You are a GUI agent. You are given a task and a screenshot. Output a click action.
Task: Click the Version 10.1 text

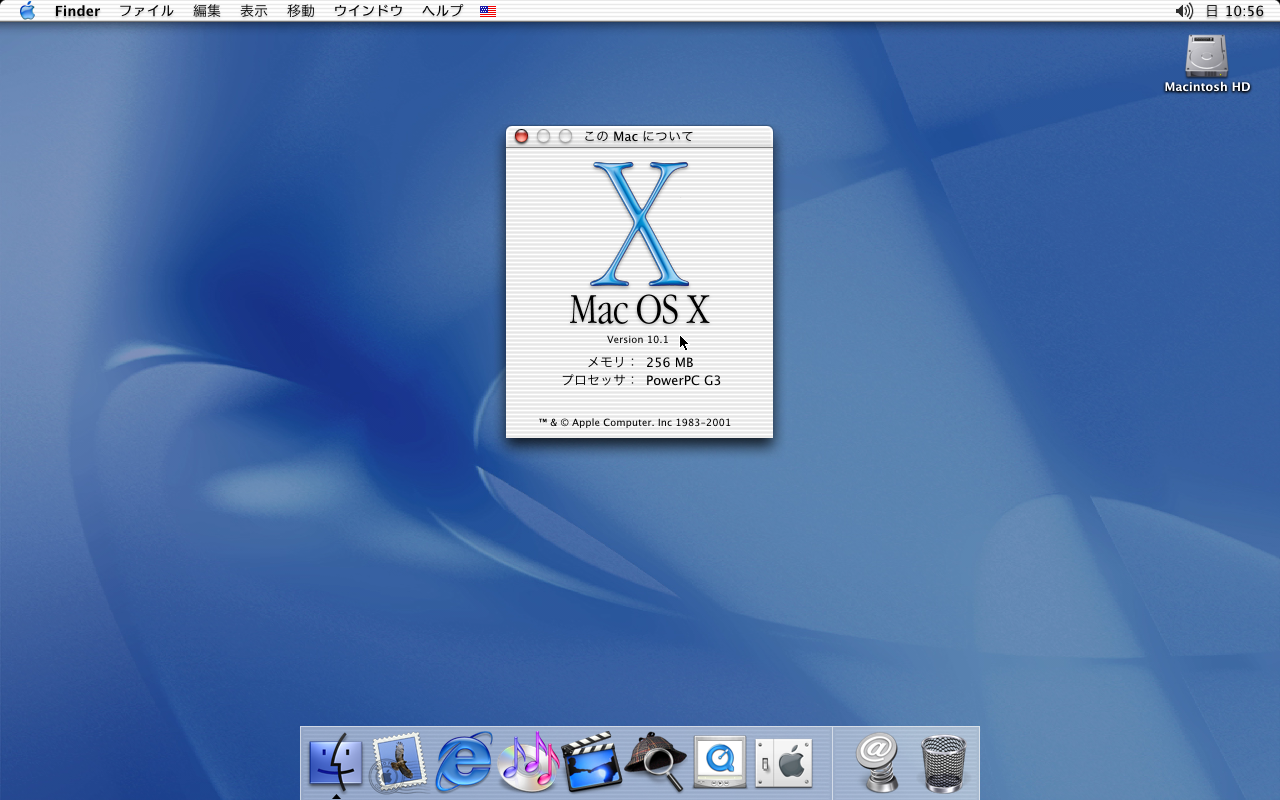click(x=638, y=340)
